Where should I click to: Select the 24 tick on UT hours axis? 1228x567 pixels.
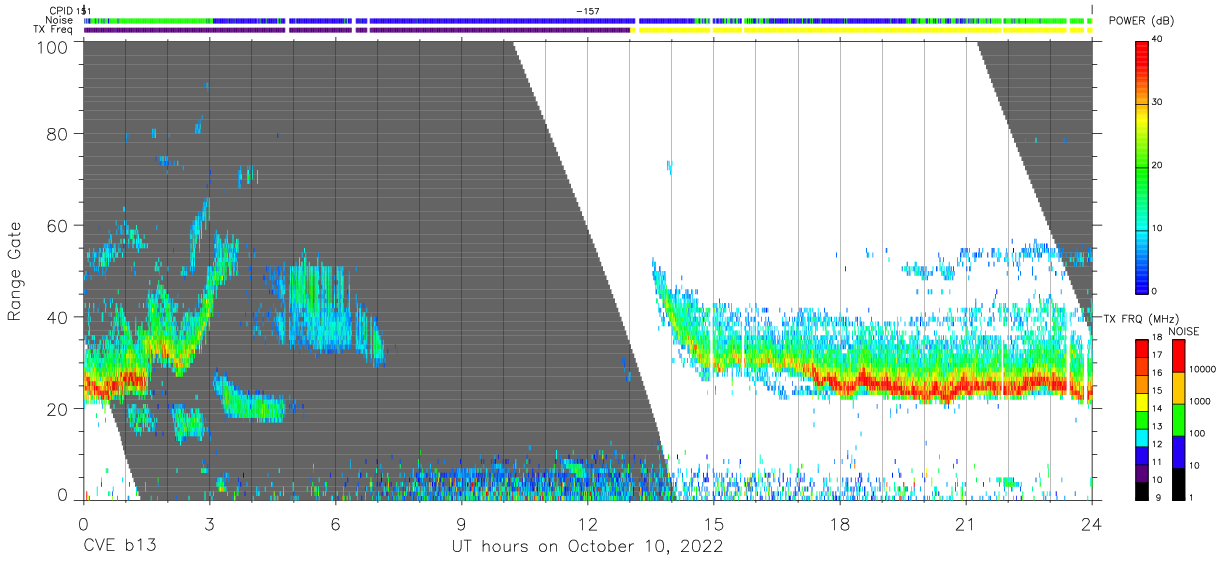[x=1092, y=523]
